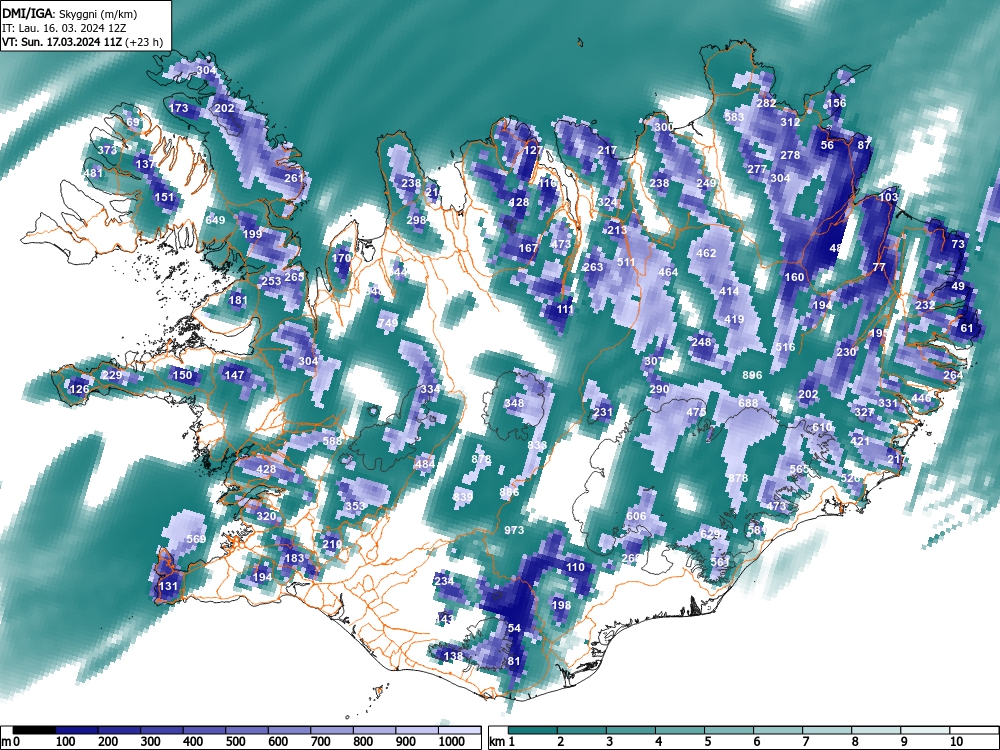Click the low visibility value 54
Image resolution: width=1000 pixels, height=750 pixels.
514,628
